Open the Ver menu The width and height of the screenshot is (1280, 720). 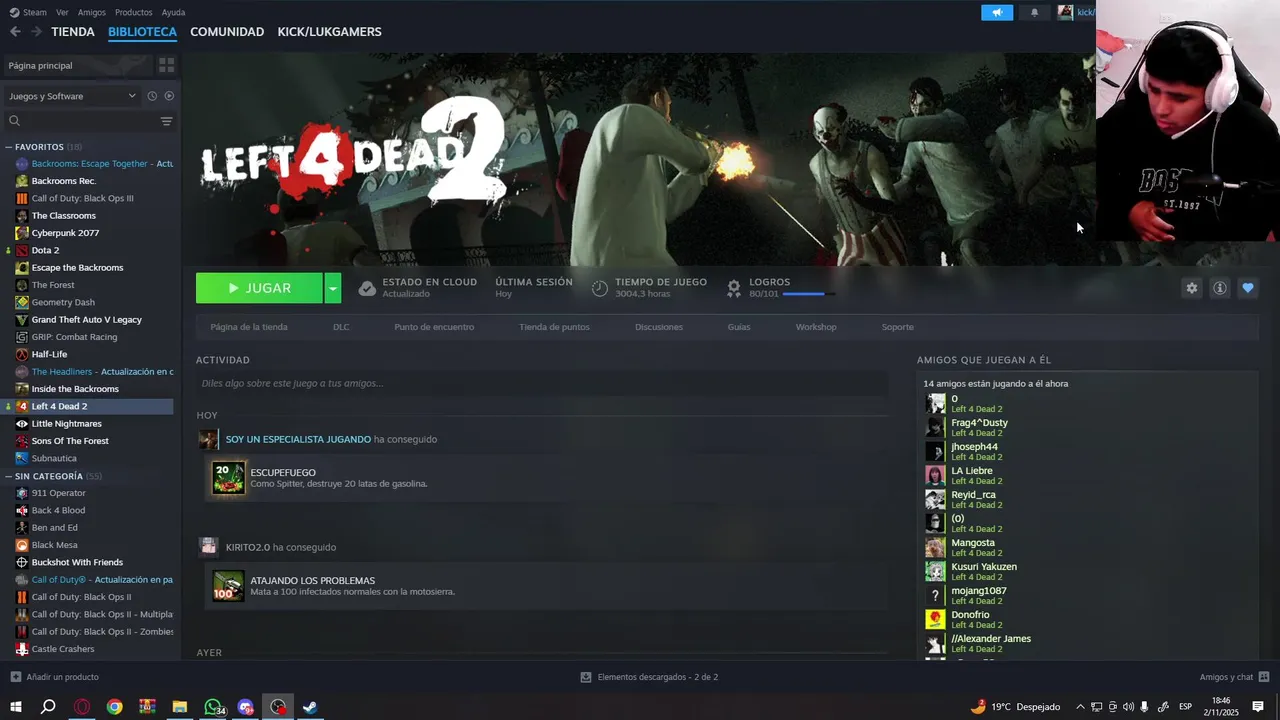tap(62, 12)
